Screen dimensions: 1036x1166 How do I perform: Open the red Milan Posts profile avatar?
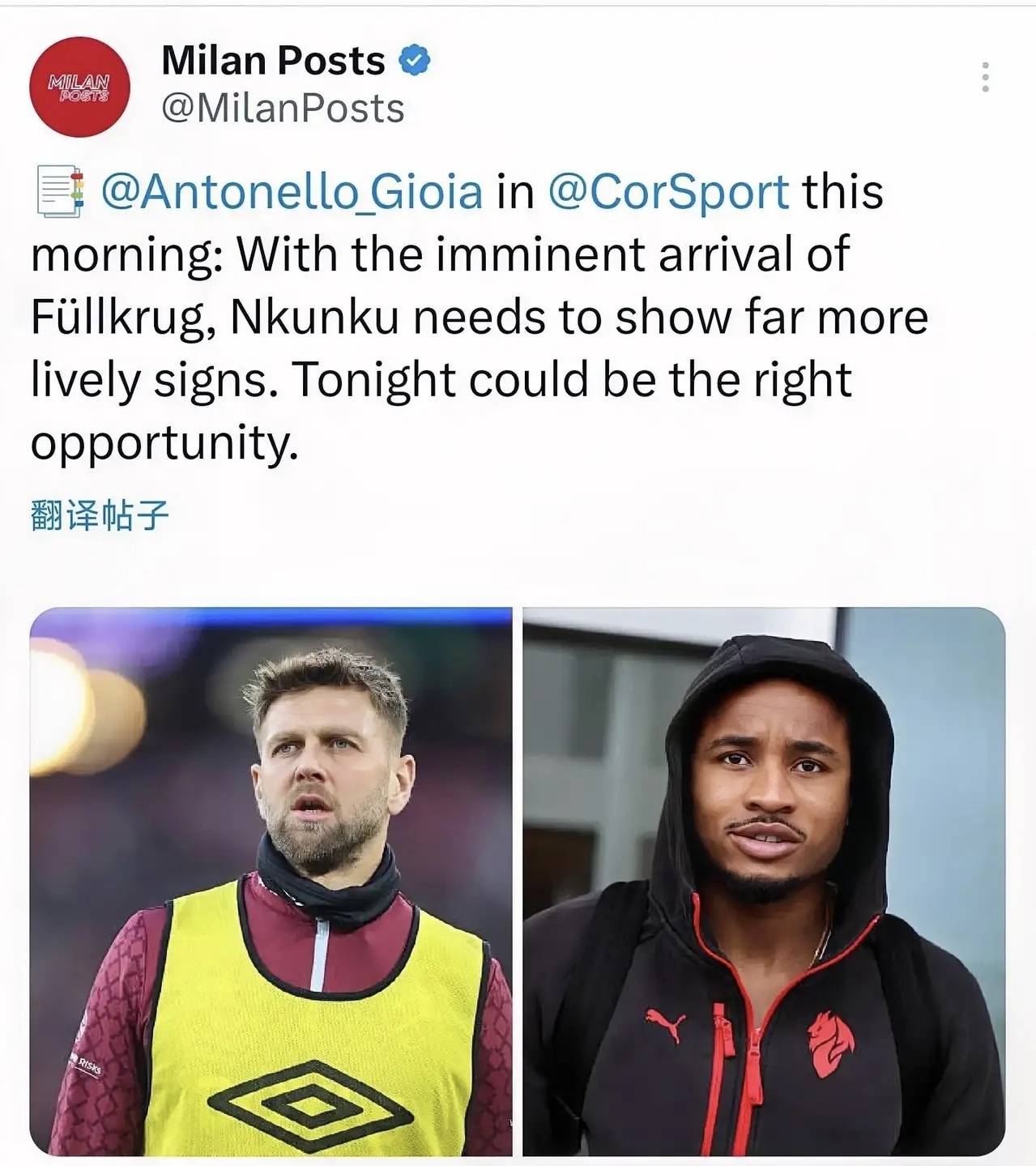point(79,87)
